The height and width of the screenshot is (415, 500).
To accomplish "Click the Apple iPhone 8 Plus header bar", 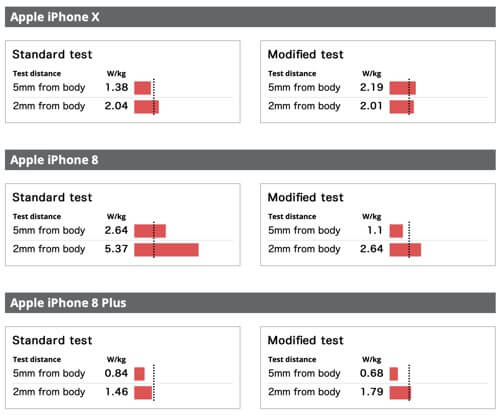I will tap(250, 303).
